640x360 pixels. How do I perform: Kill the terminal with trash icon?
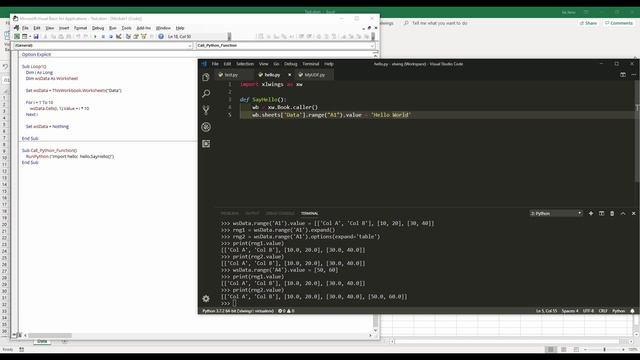[x=612, y=213]
